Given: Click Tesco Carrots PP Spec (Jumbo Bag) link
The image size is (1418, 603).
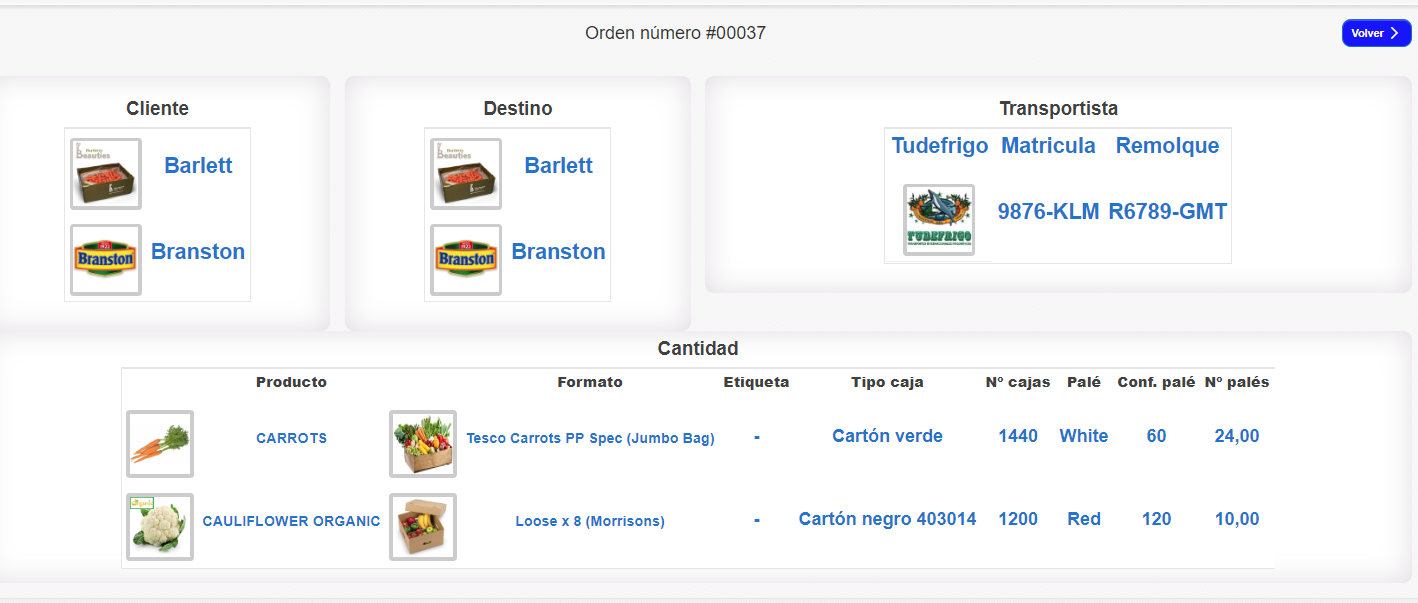Looking at the screenshot, I should coord(590,438).
